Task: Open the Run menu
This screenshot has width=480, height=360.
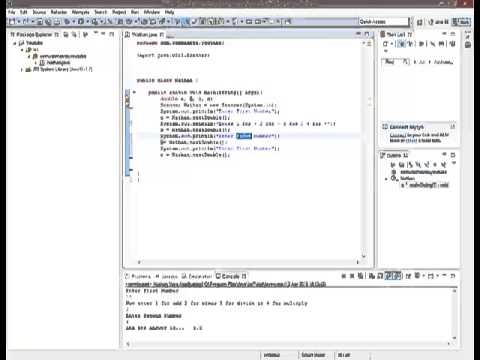Action: coord(135,12)
